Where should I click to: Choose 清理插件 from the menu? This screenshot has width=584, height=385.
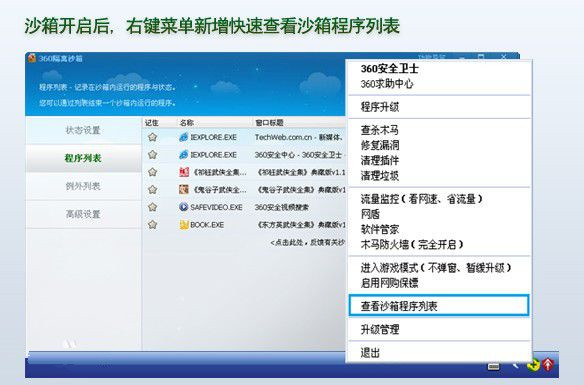[x=380, y=160]
